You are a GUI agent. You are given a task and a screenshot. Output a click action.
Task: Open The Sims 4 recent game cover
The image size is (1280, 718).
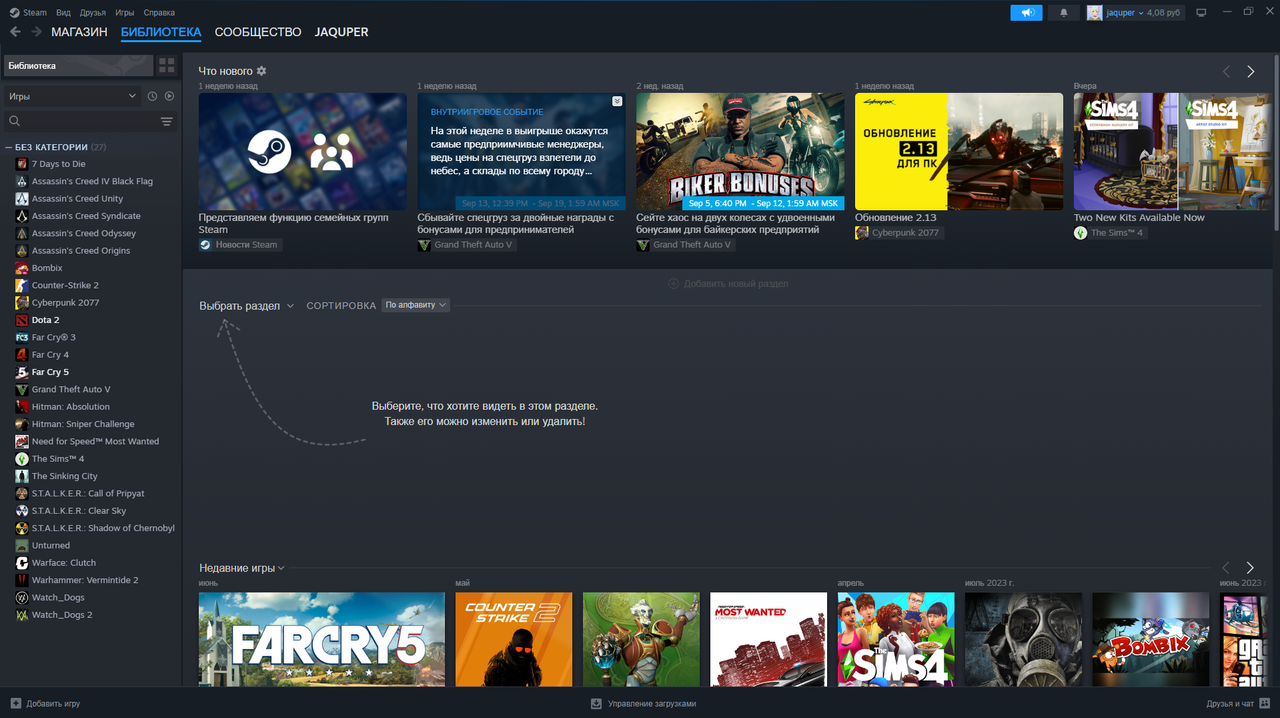point(896,639)
